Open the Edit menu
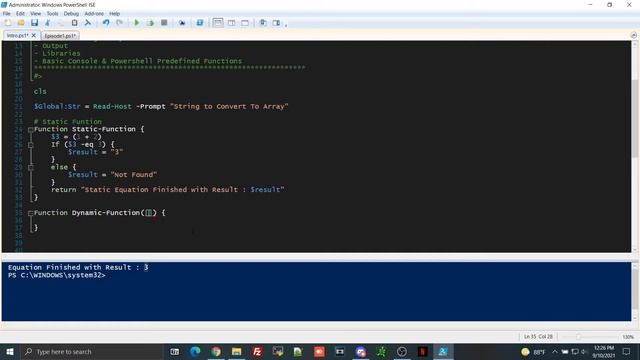640x360 pixels. pos(20,13)
